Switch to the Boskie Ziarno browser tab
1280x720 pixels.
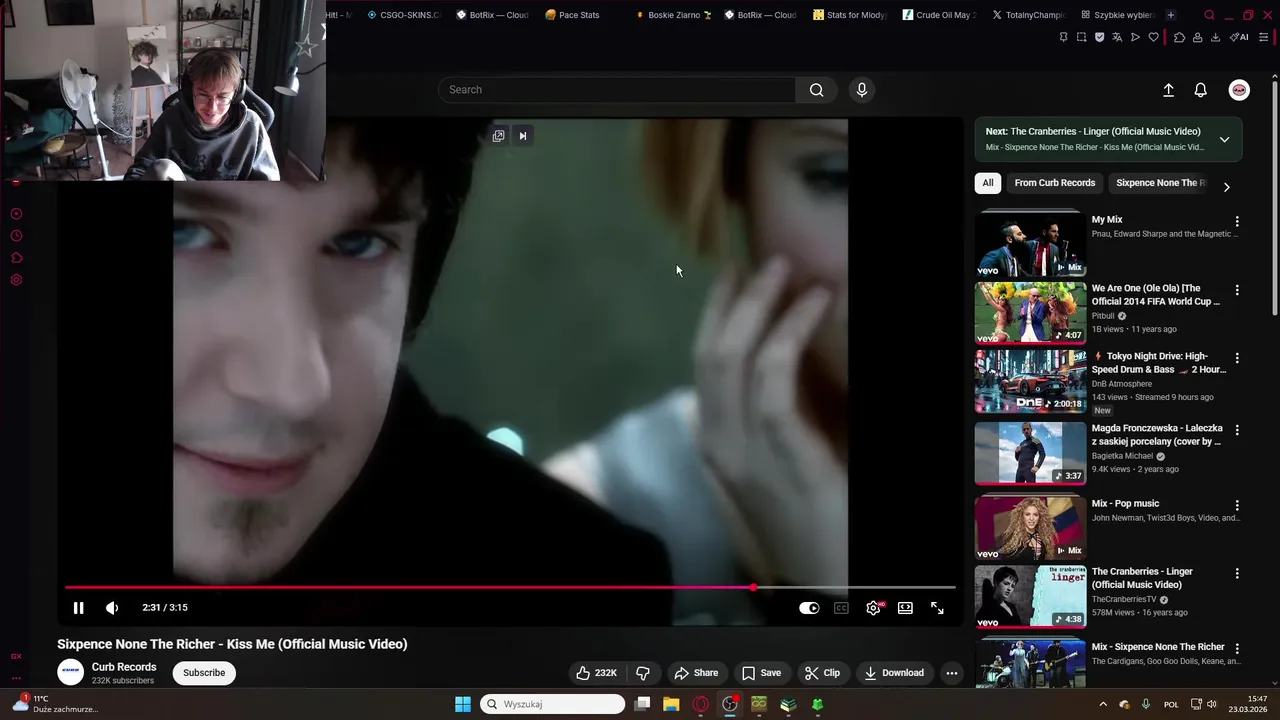pos(674,15)
